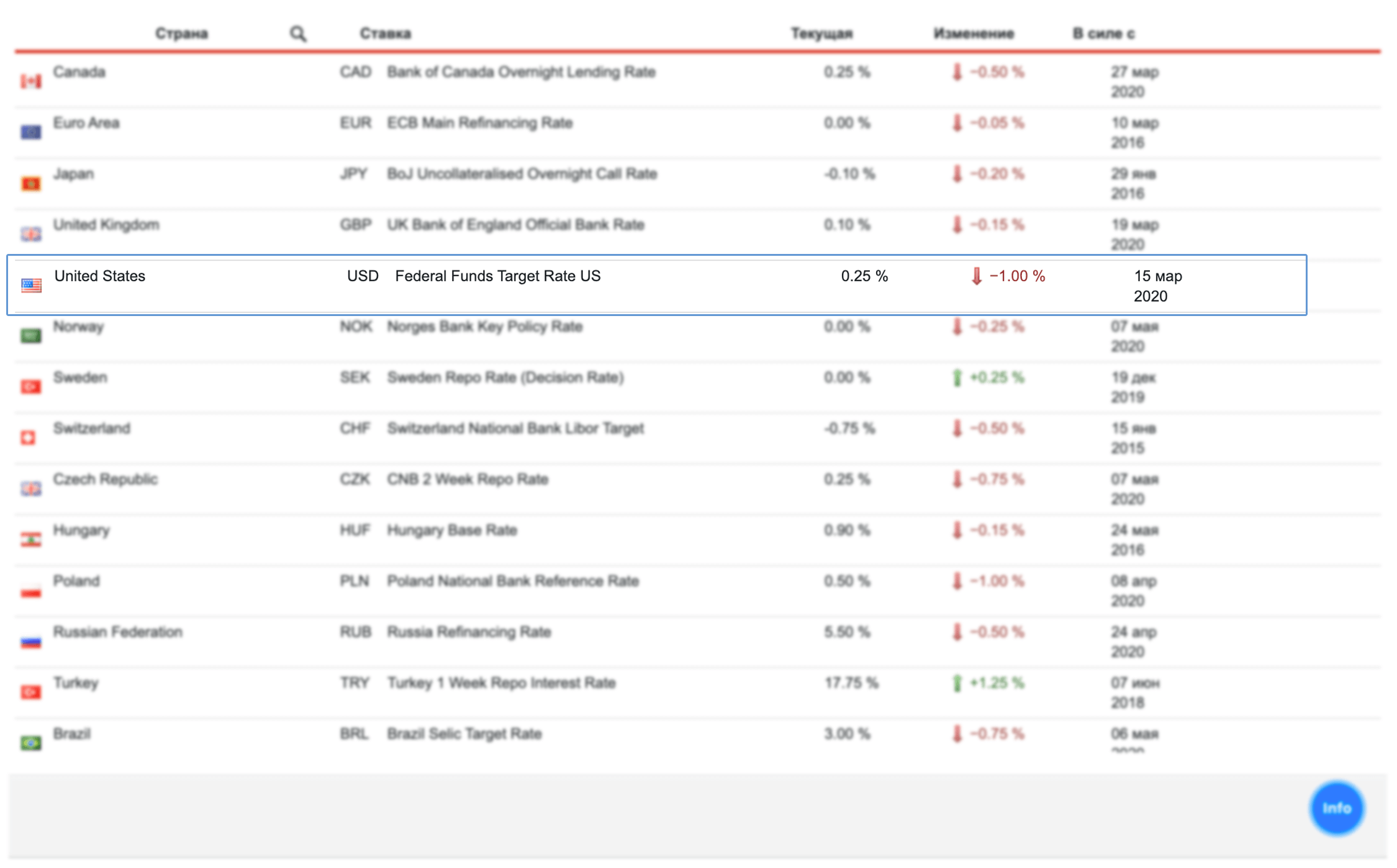Open Turkey 1 Week Repo Interest Rate

(x=501, y=683)
